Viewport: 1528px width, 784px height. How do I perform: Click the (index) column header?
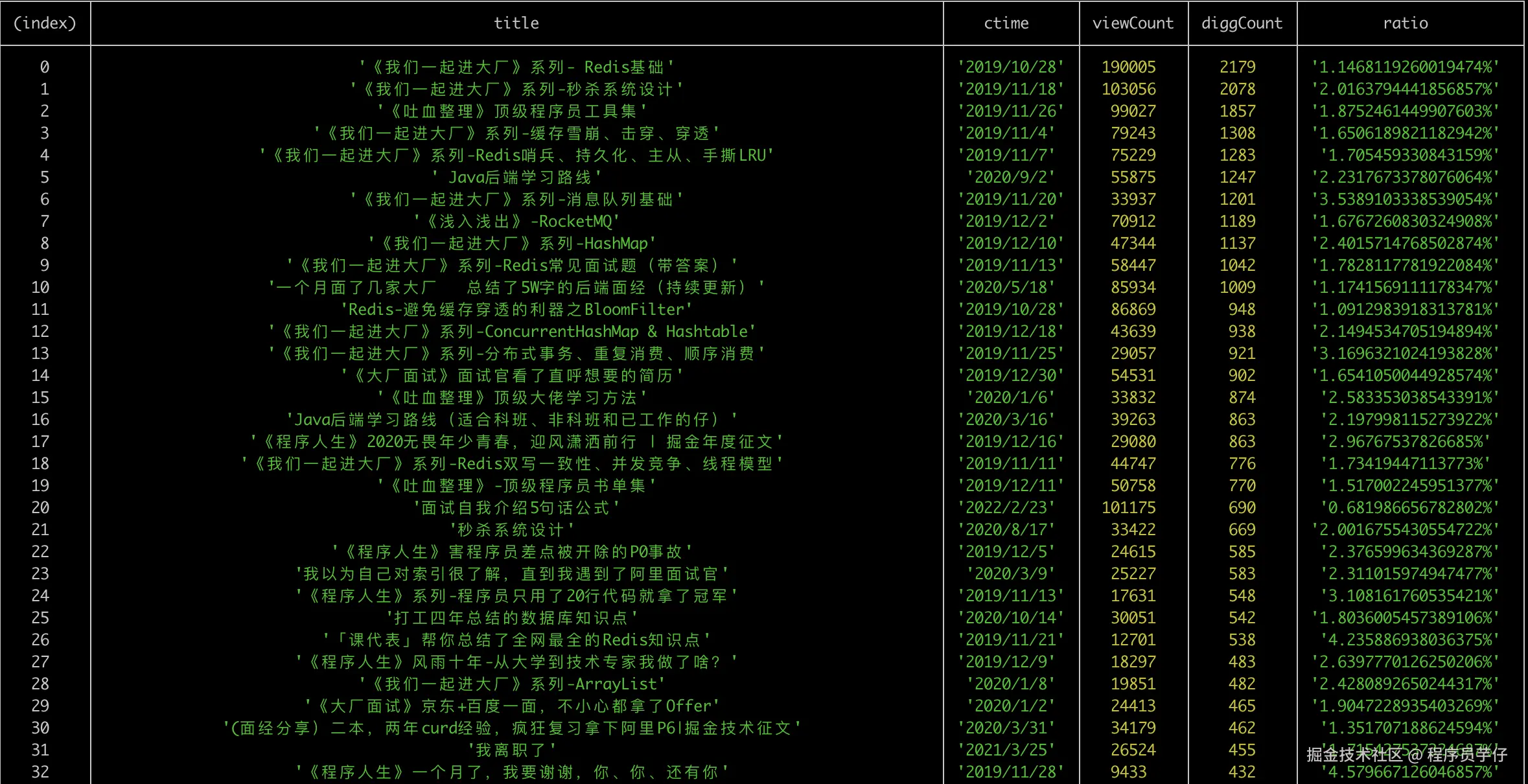[45, 23]
